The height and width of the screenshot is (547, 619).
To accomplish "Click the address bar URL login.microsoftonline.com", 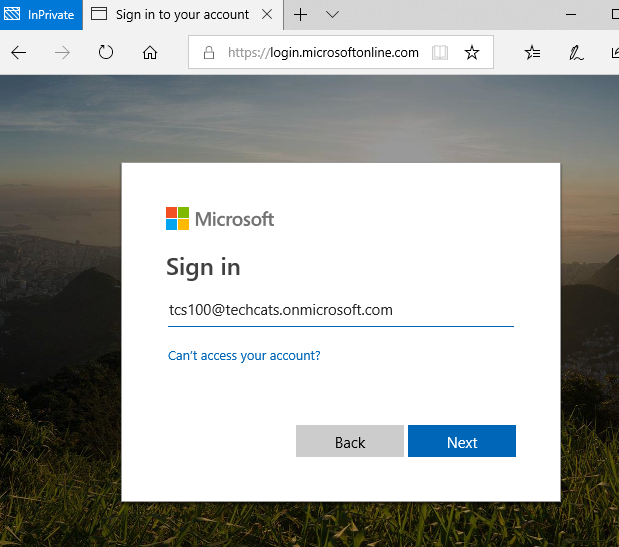I will click(x=323, y=52).
